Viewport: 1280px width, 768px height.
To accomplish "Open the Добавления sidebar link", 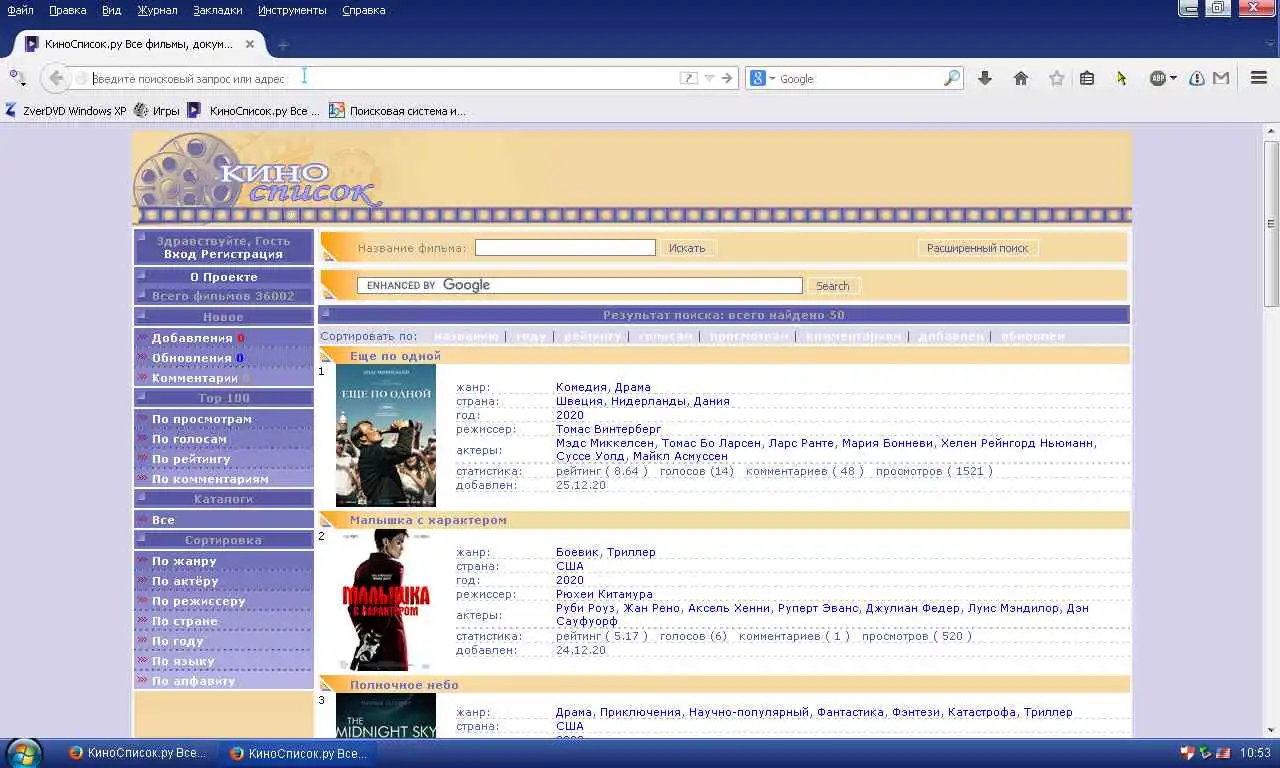I will coord(192,338).
